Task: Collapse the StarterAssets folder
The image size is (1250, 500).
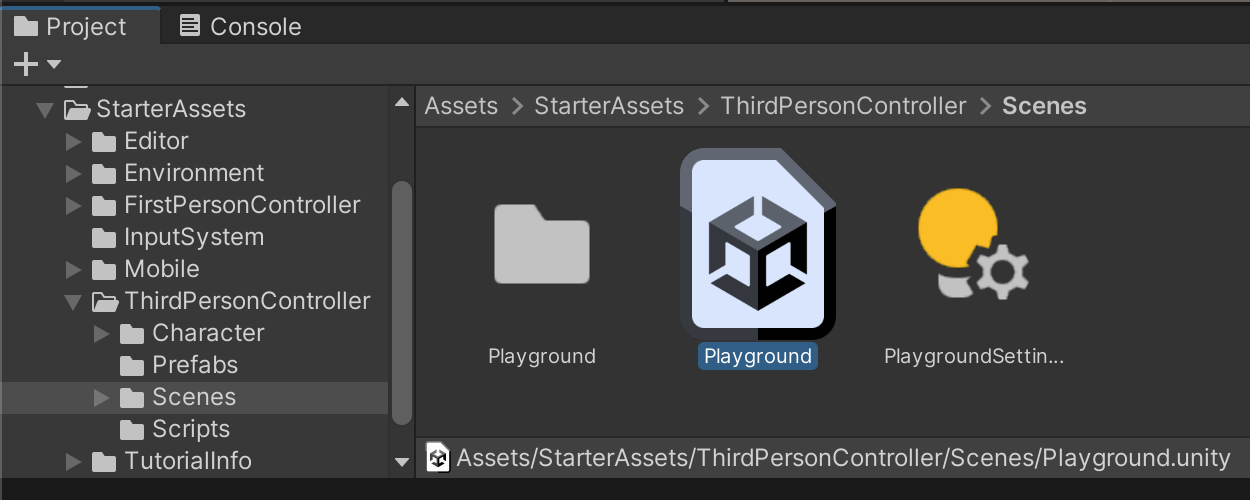Action: coord(45,109)
